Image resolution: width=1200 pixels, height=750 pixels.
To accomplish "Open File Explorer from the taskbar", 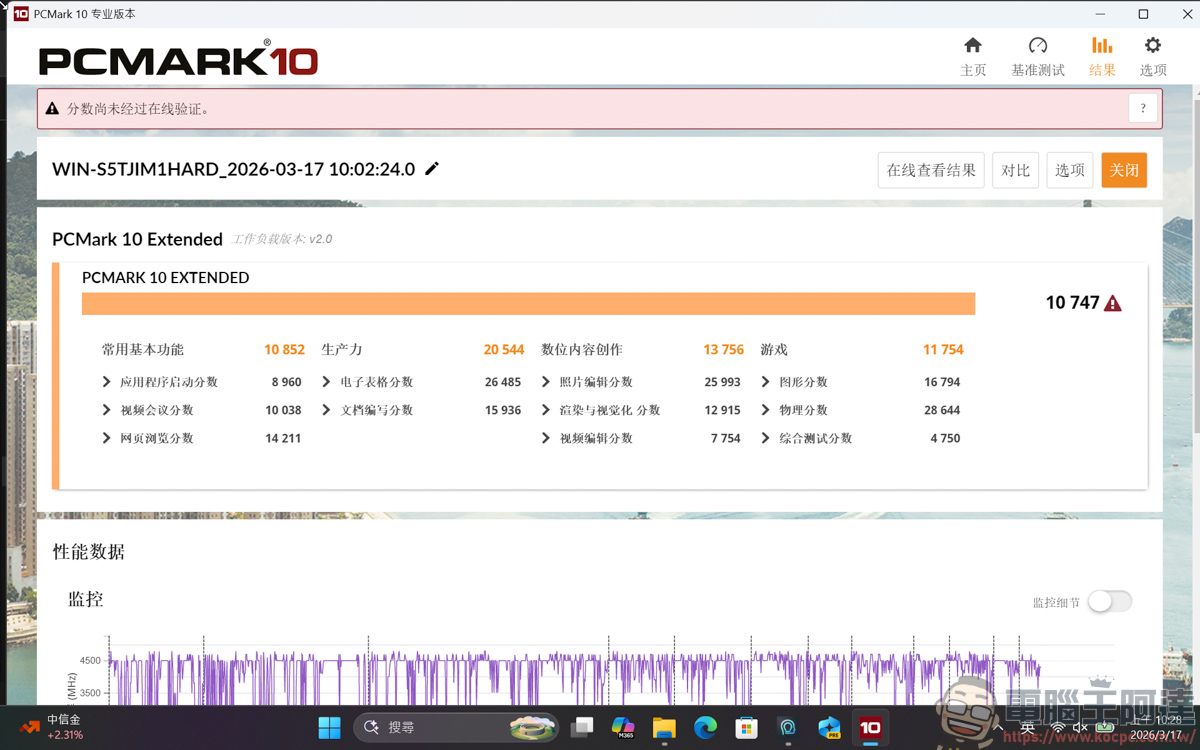I will (x=664, y=727).
